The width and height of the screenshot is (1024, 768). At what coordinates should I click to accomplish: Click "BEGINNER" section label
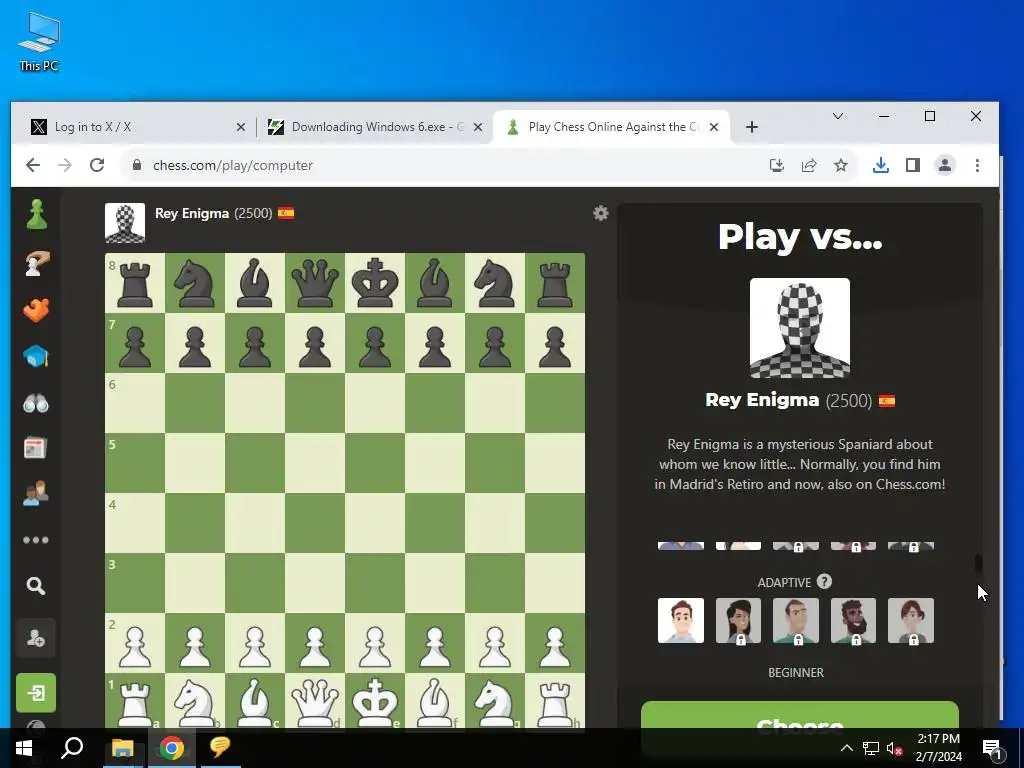[795, 672]
